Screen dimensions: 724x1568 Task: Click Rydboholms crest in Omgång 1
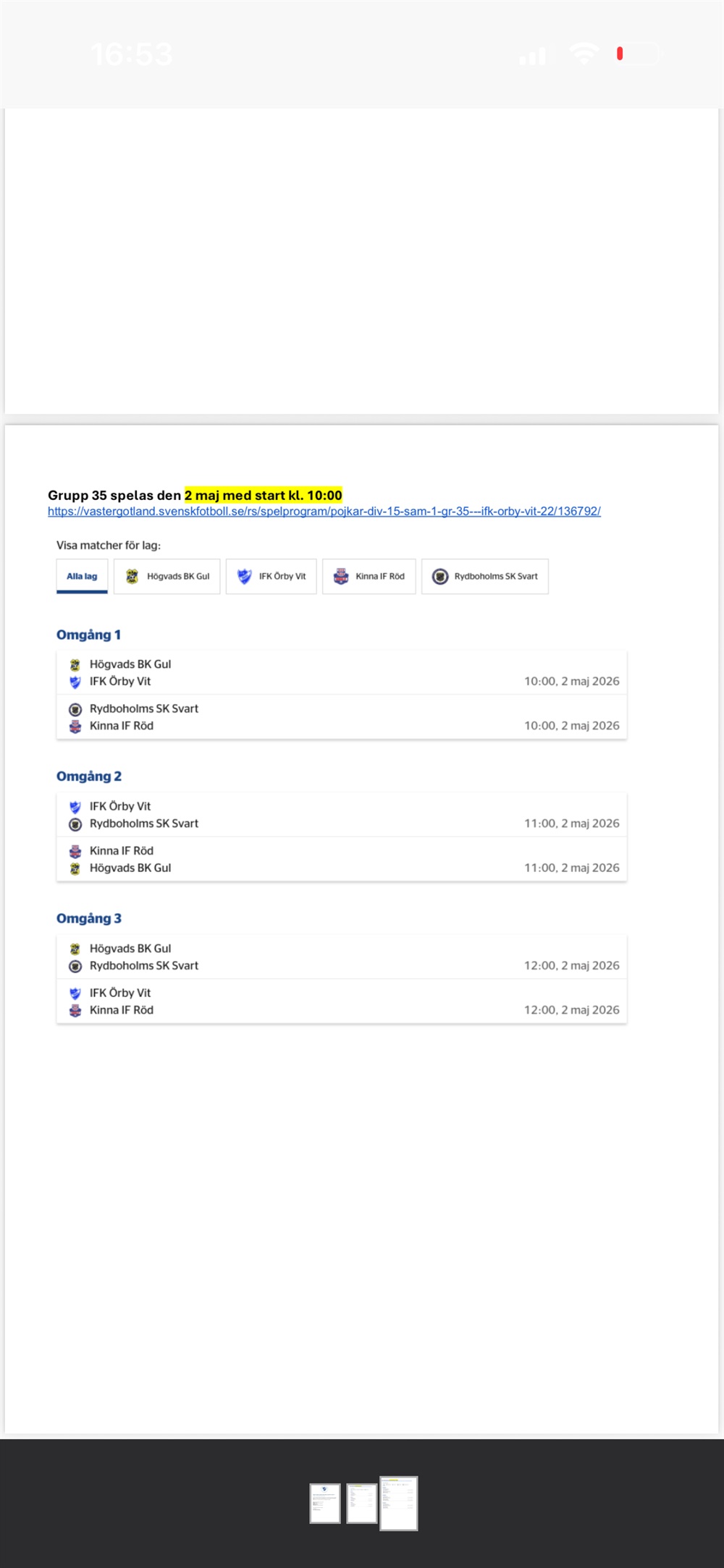click(75, 710)
